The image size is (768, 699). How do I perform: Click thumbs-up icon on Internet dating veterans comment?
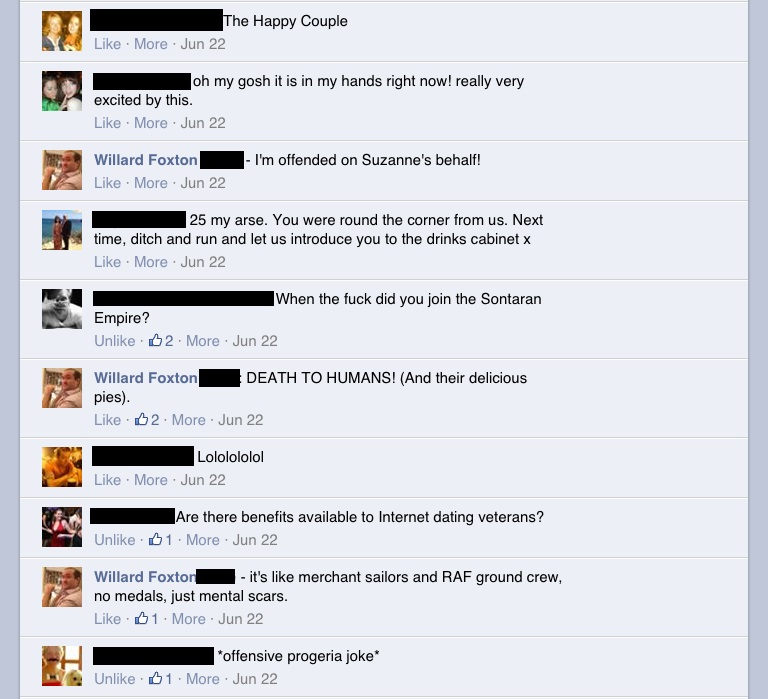[155, 539]
